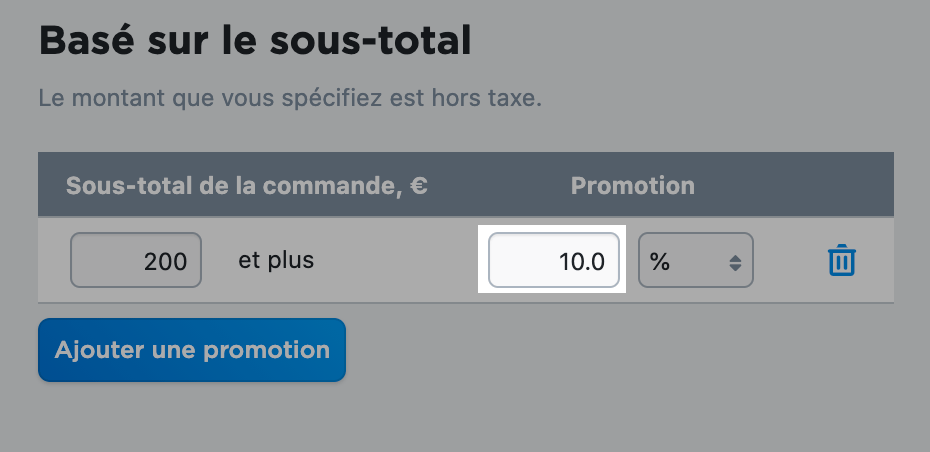This screenshot has height=452, width=930.
Task: Click the blue trash can icon
Action: coord(841,260)
